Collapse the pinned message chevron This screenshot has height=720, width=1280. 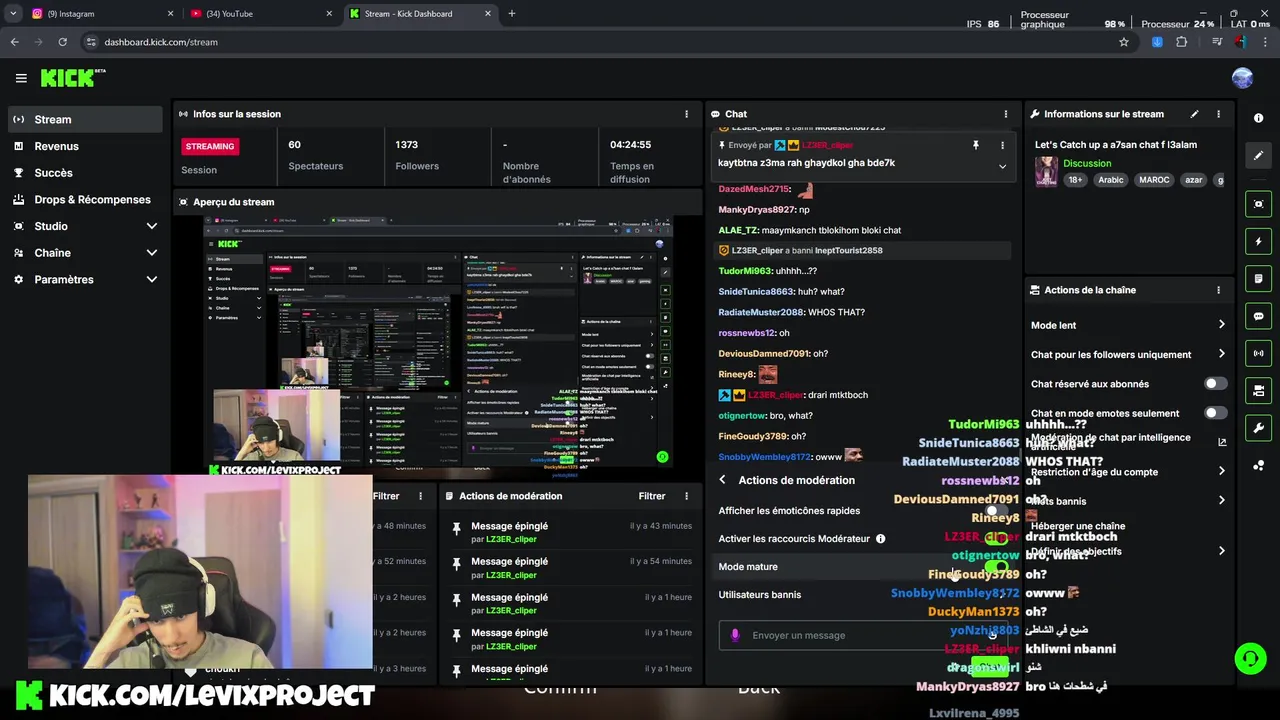point(1002,166)
